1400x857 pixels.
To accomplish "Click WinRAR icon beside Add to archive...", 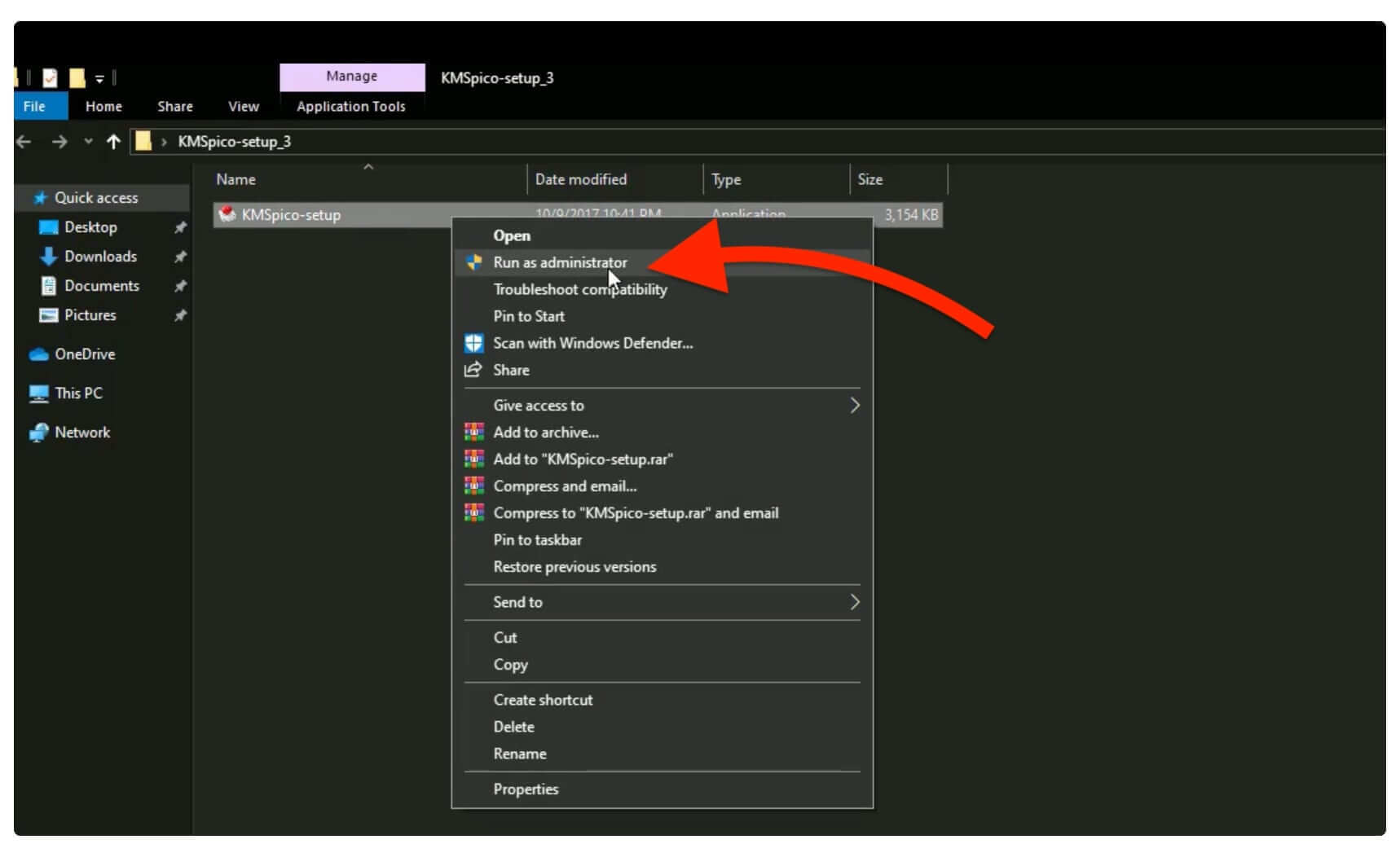I will (473, 432).
